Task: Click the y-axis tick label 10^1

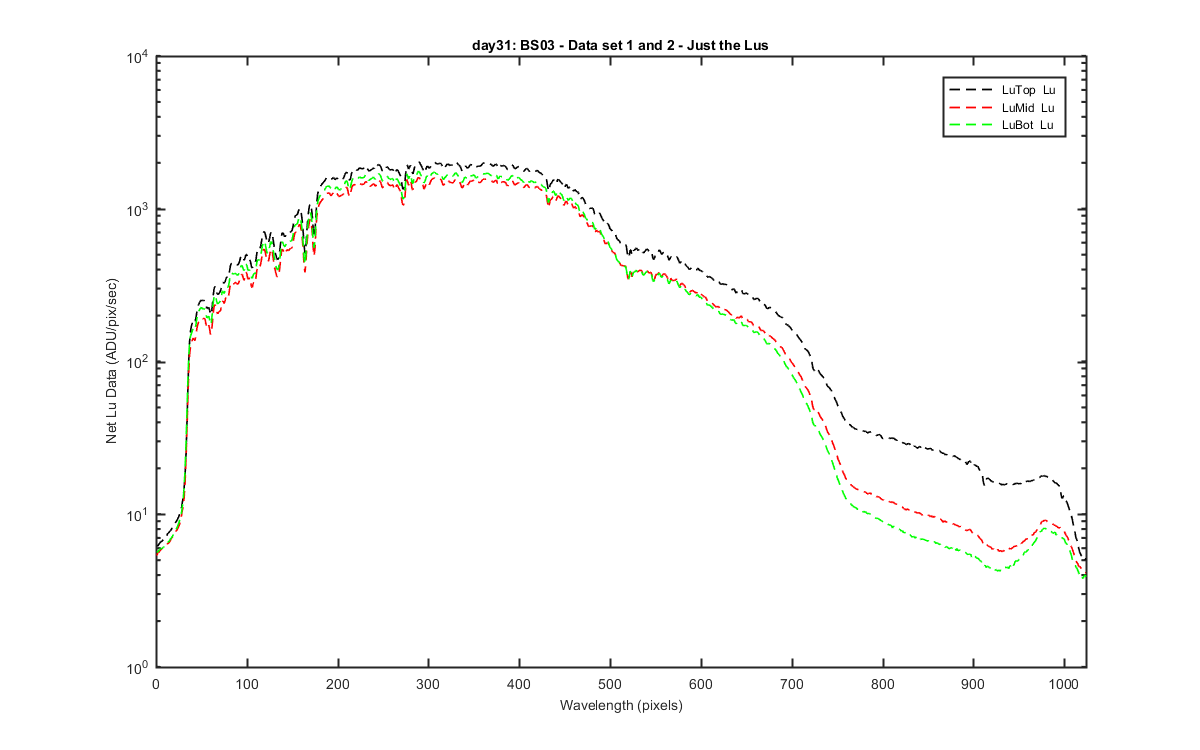Action: (137, 513)
